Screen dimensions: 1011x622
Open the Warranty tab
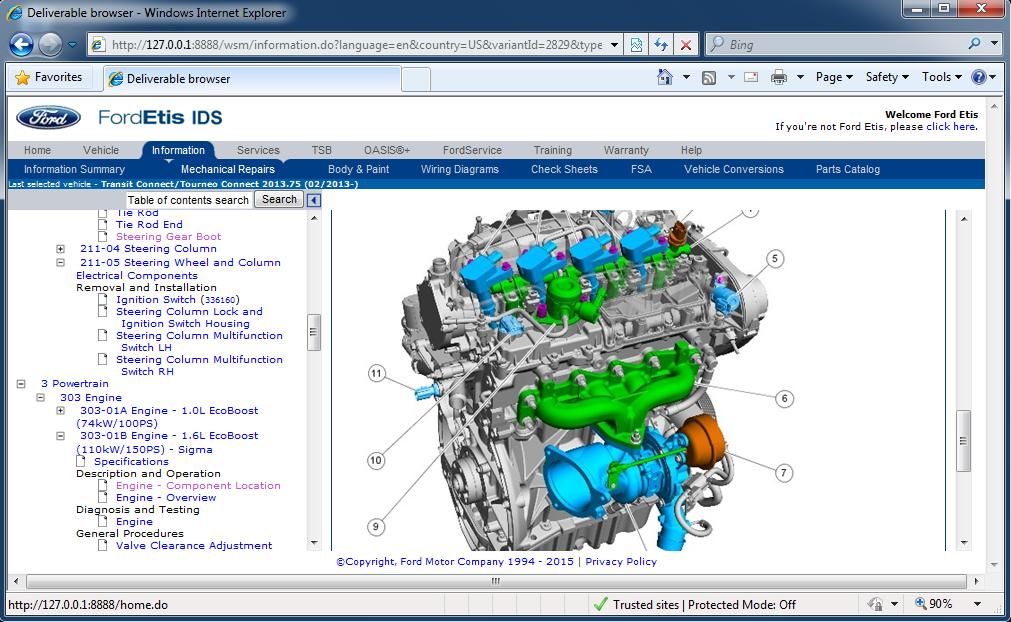pyautogui.click(x=626, y=150)
